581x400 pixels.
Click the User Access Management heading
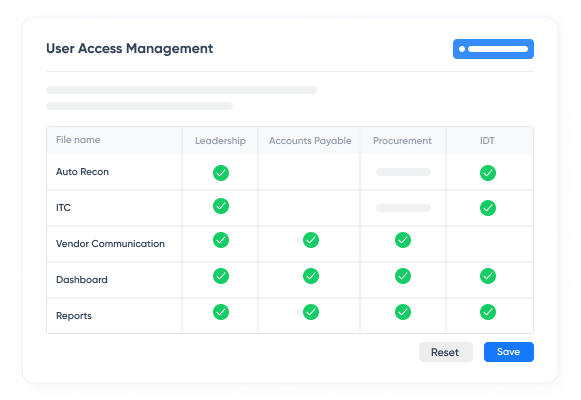(x=130, y=49)
